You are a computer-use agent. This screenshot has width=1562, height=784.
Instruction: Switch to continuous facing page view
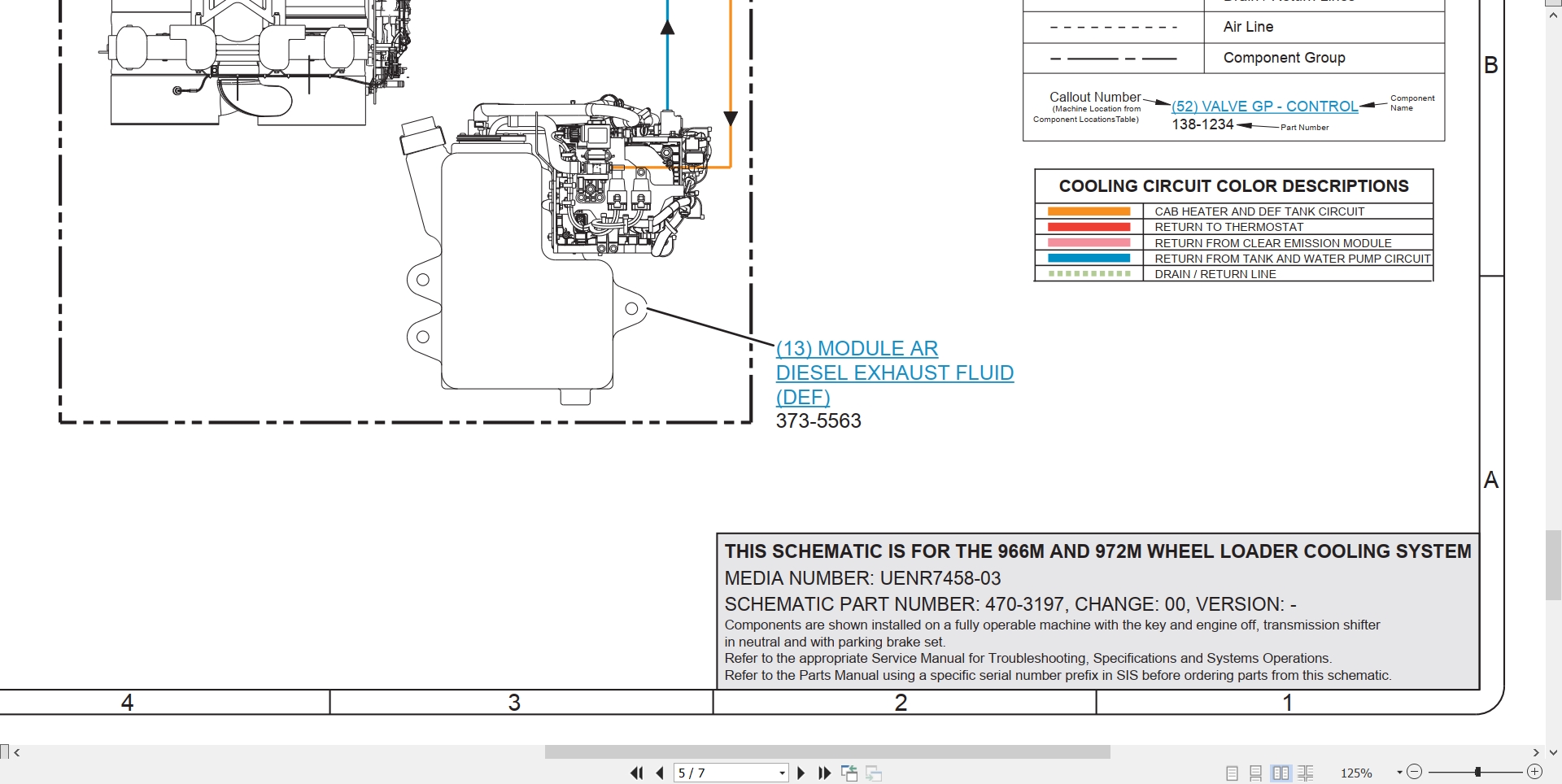click(x=1306, y=773)
